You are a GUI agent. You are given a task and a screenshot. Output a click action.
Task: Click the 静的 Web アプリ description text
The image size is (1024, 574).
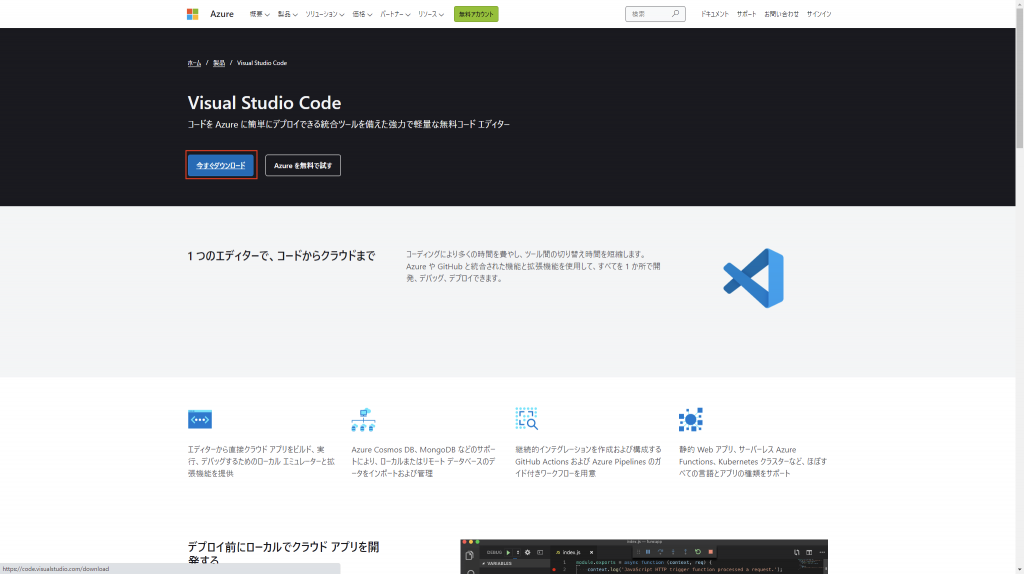click(753, 461)
